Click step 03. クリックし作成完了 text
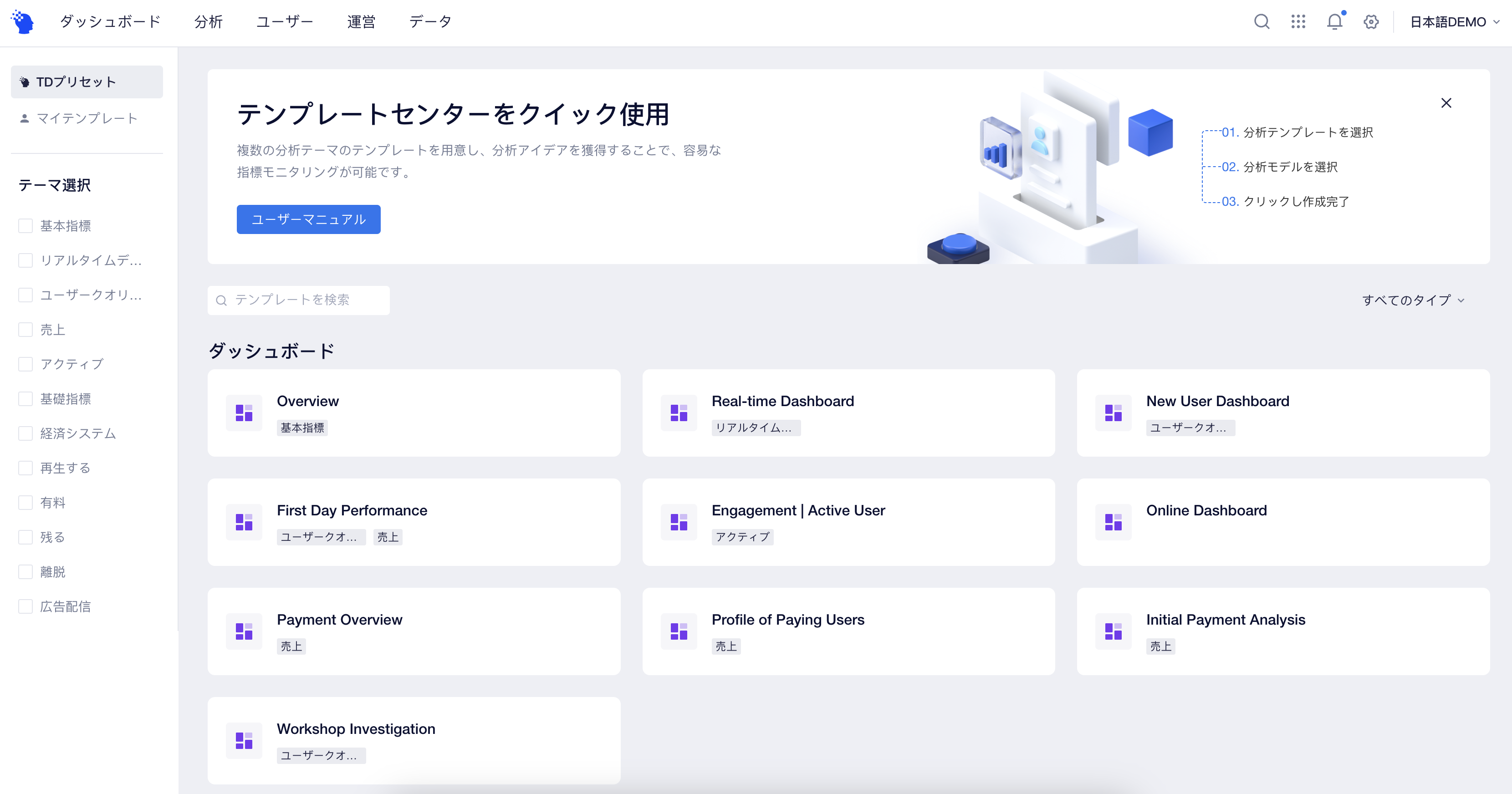The image size is (1512, 794). 1286,202
